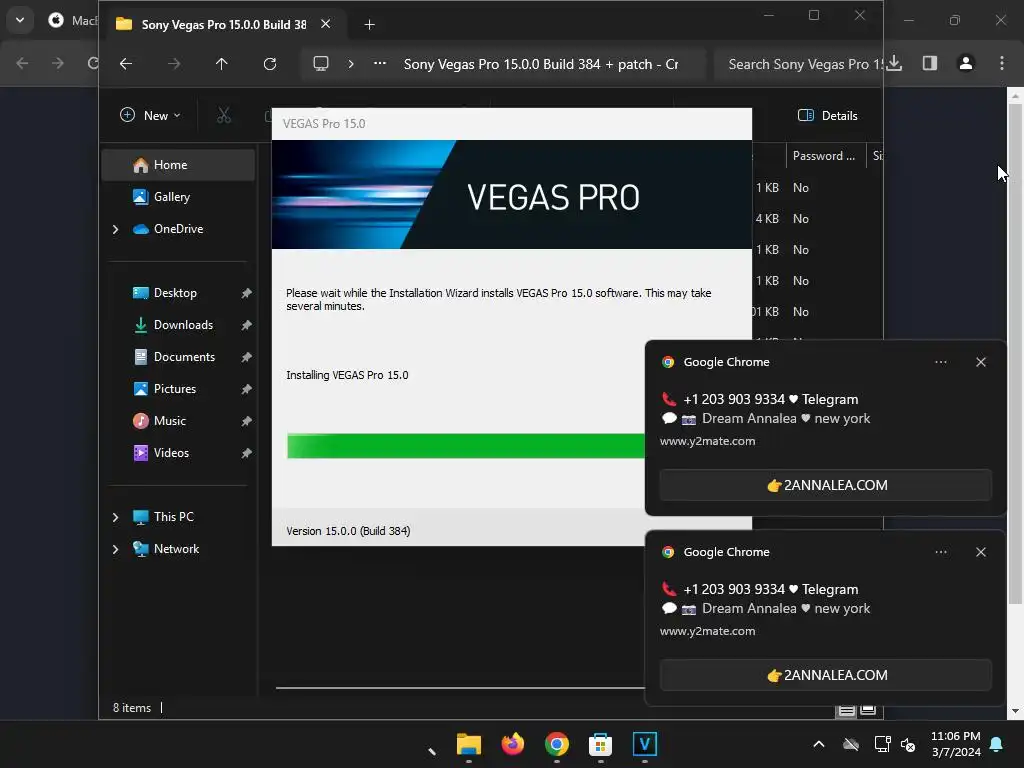Open hidden path ellipsis in address bar

[x=380, y=63]
